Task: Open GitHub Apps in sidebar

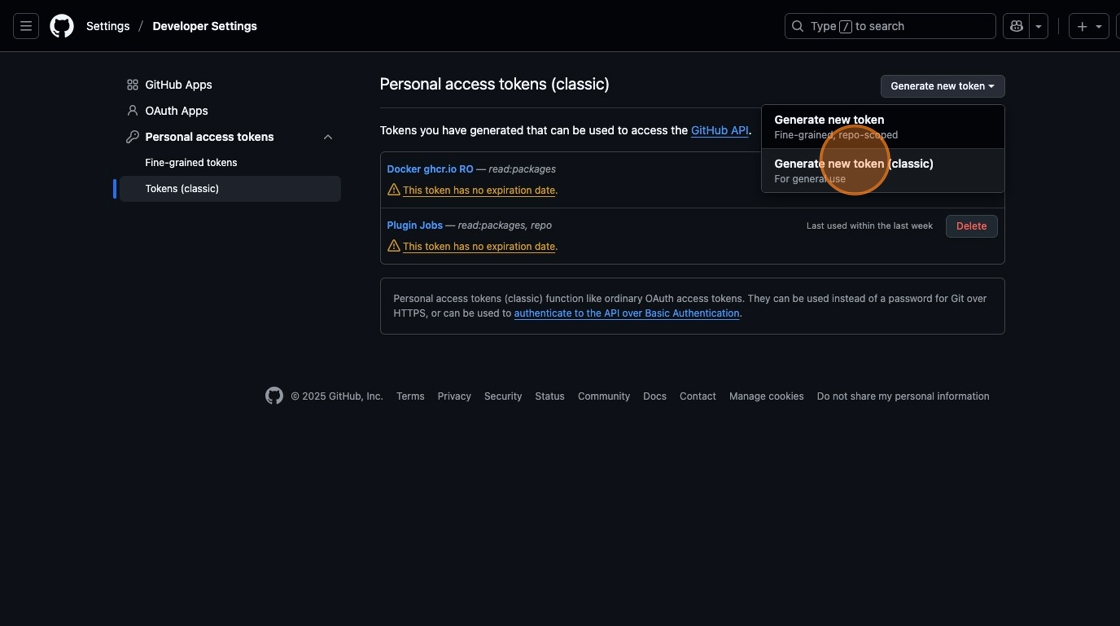Action: click(178, 85)
